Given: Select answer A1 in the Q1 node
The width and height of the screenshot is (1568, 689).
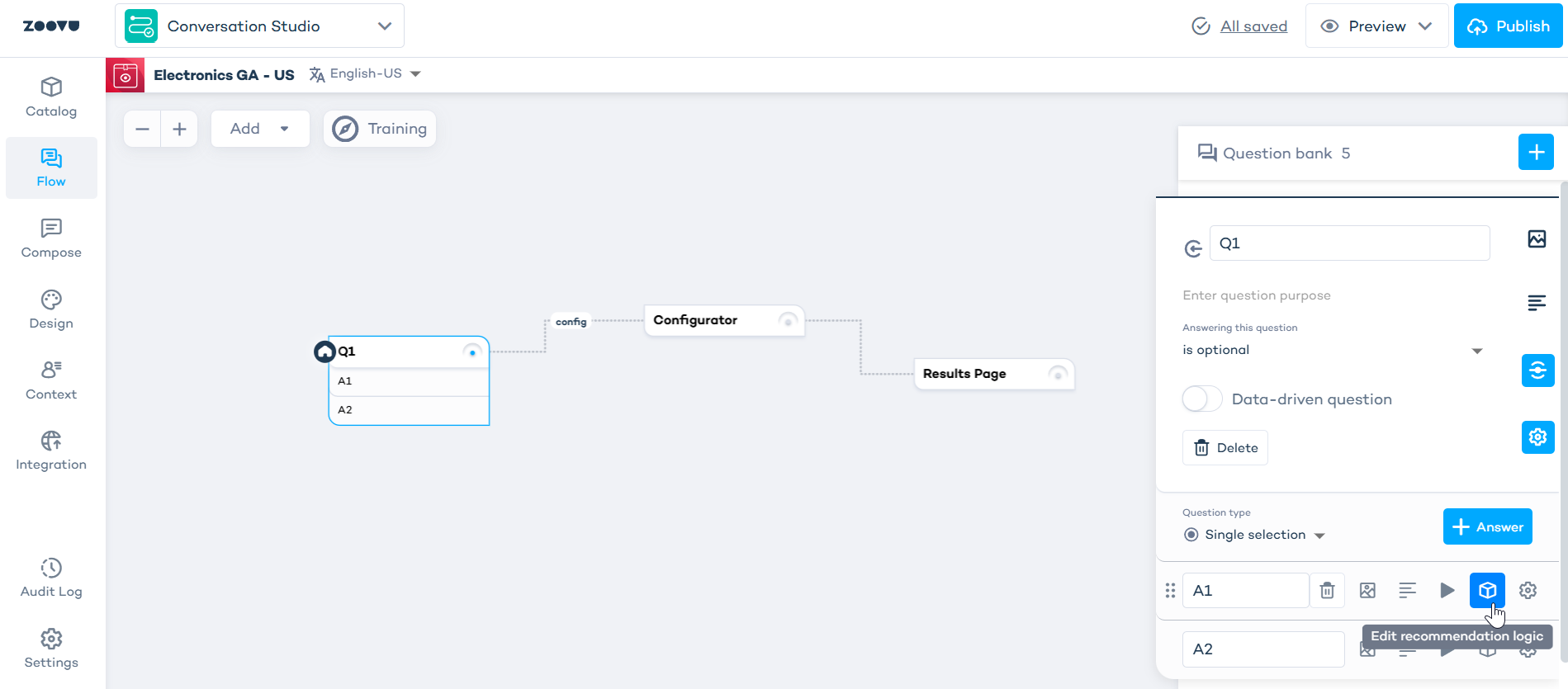Looking at the screenshot, I should pos(410,381).
